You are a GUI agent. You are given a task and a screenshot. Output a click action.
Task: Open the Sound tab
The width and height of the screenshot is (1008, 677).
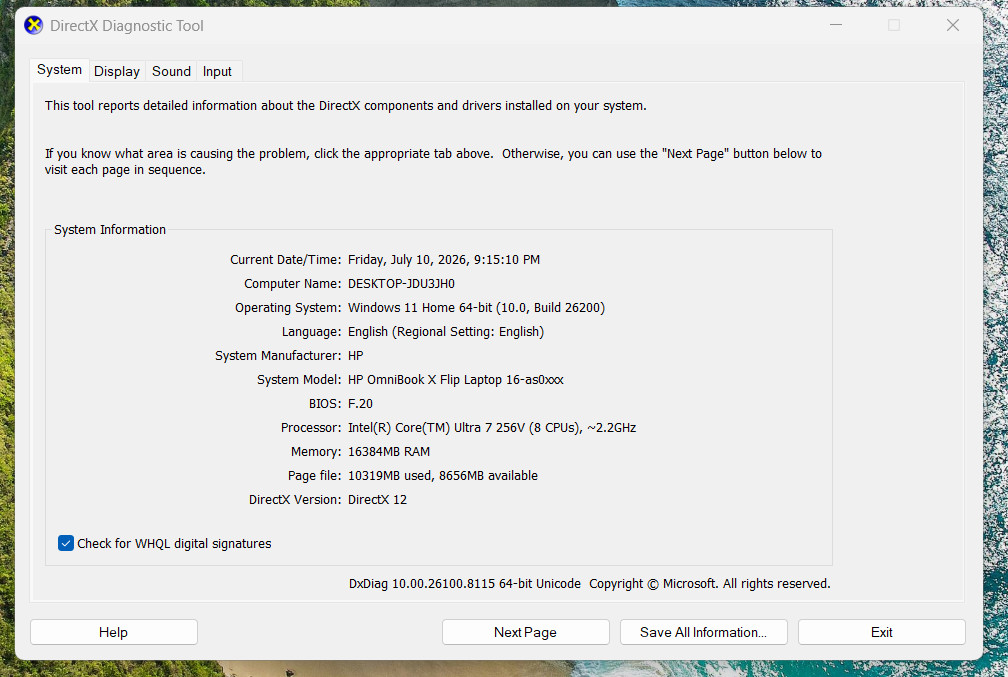pos(171,71)
